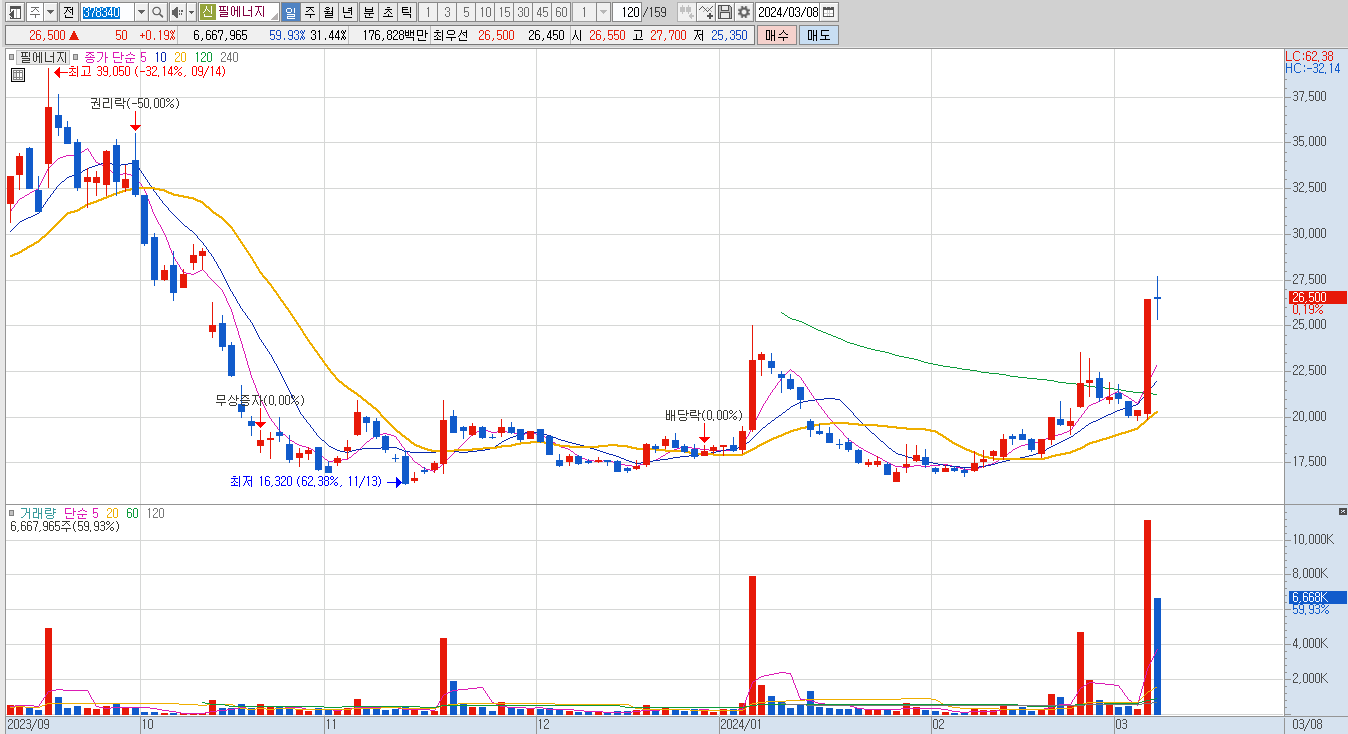This screenshot has width=1348, height=734.
Task: Click the 최저 16,320 low price label
Action: 306,481
